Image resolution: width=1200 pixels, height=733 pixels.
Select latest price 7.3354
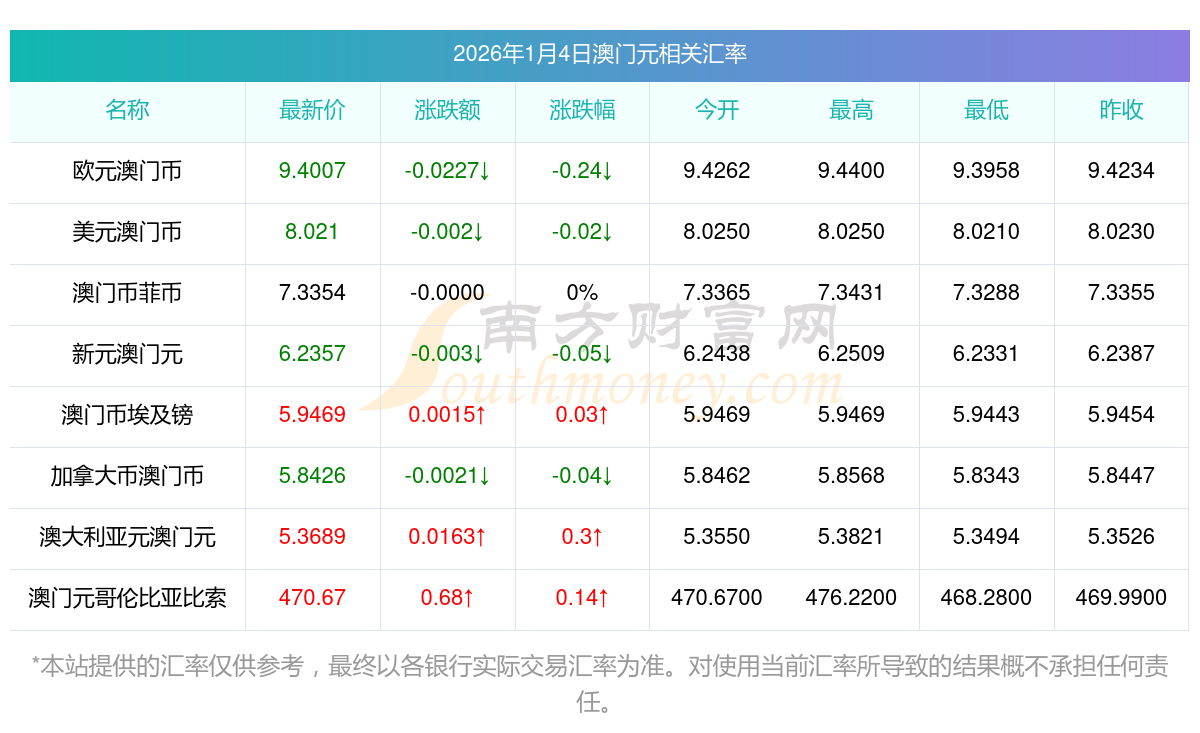312,293
